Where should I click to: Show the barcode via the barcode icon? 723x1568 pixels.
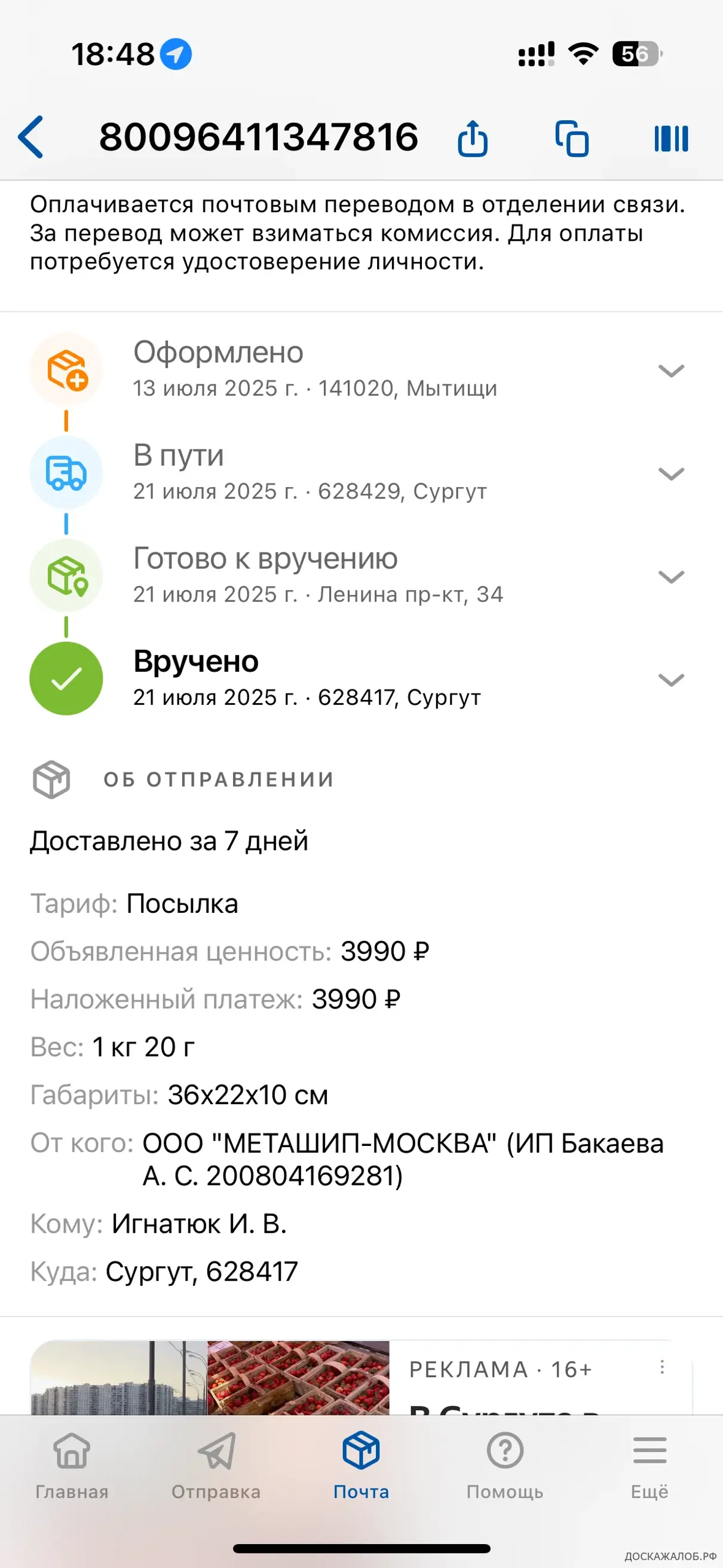pos(671,139)
